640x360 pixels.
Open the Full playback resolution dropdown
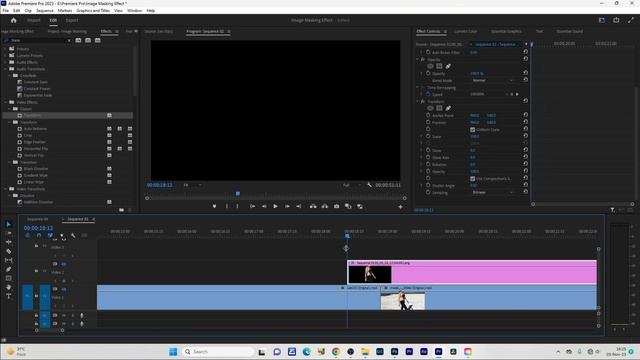click(x=351, y=185)
